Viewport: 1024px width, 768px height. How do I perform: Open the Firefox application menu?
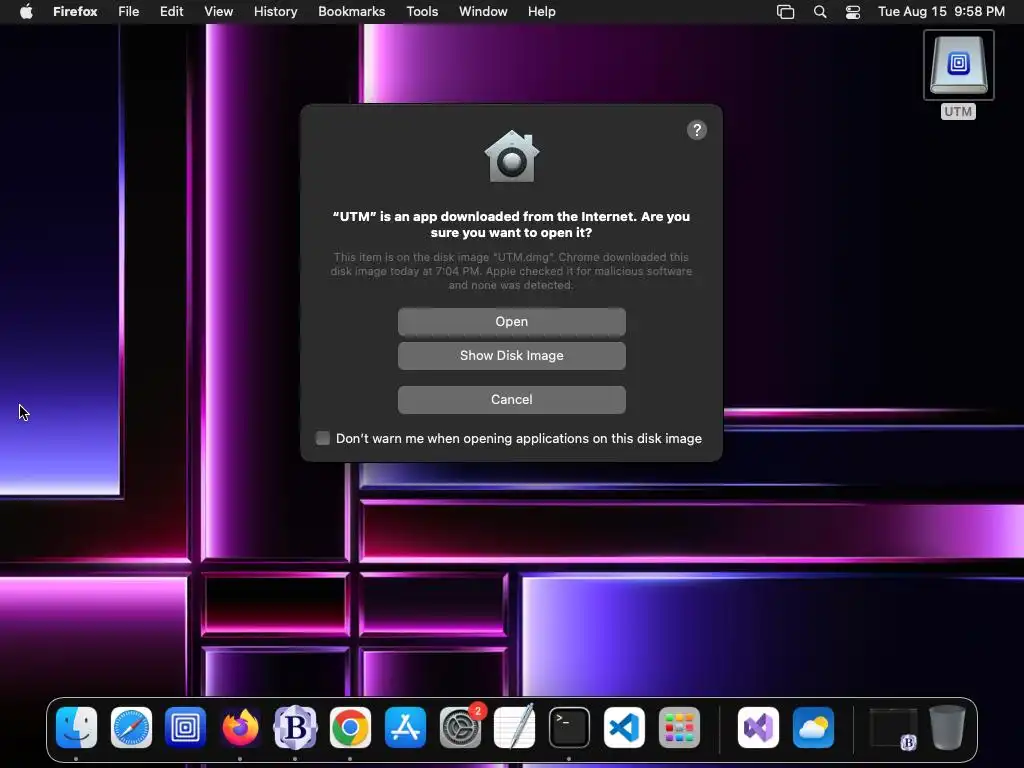pos(75,12)
